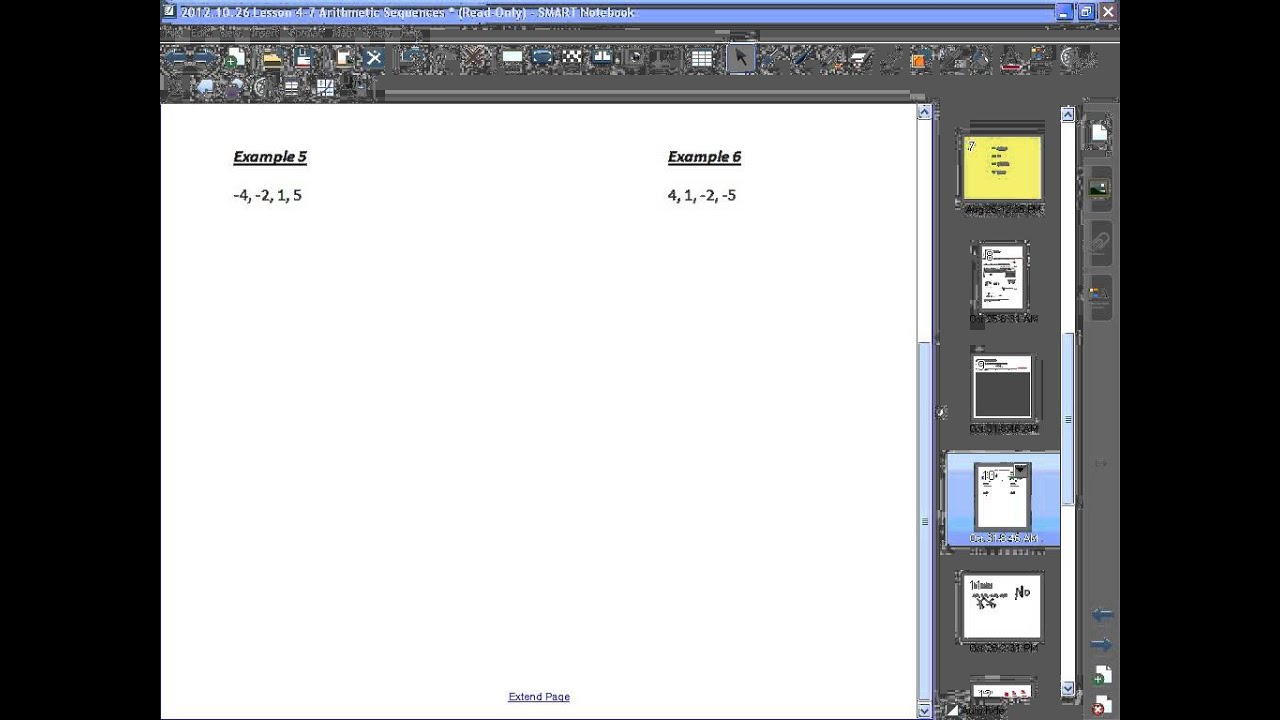This screenshot has width=1280, height=720.
Task: Show the Screen Shade
Action: coord(512,57)
